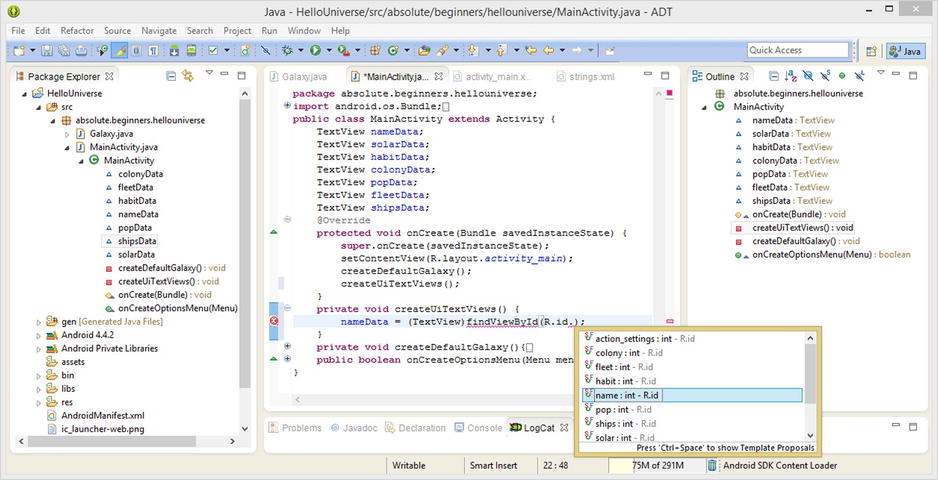Open Package Explorer view menu triangle
Screen dimensions: 938x480
pyautogui.click(x=209, y=74)
